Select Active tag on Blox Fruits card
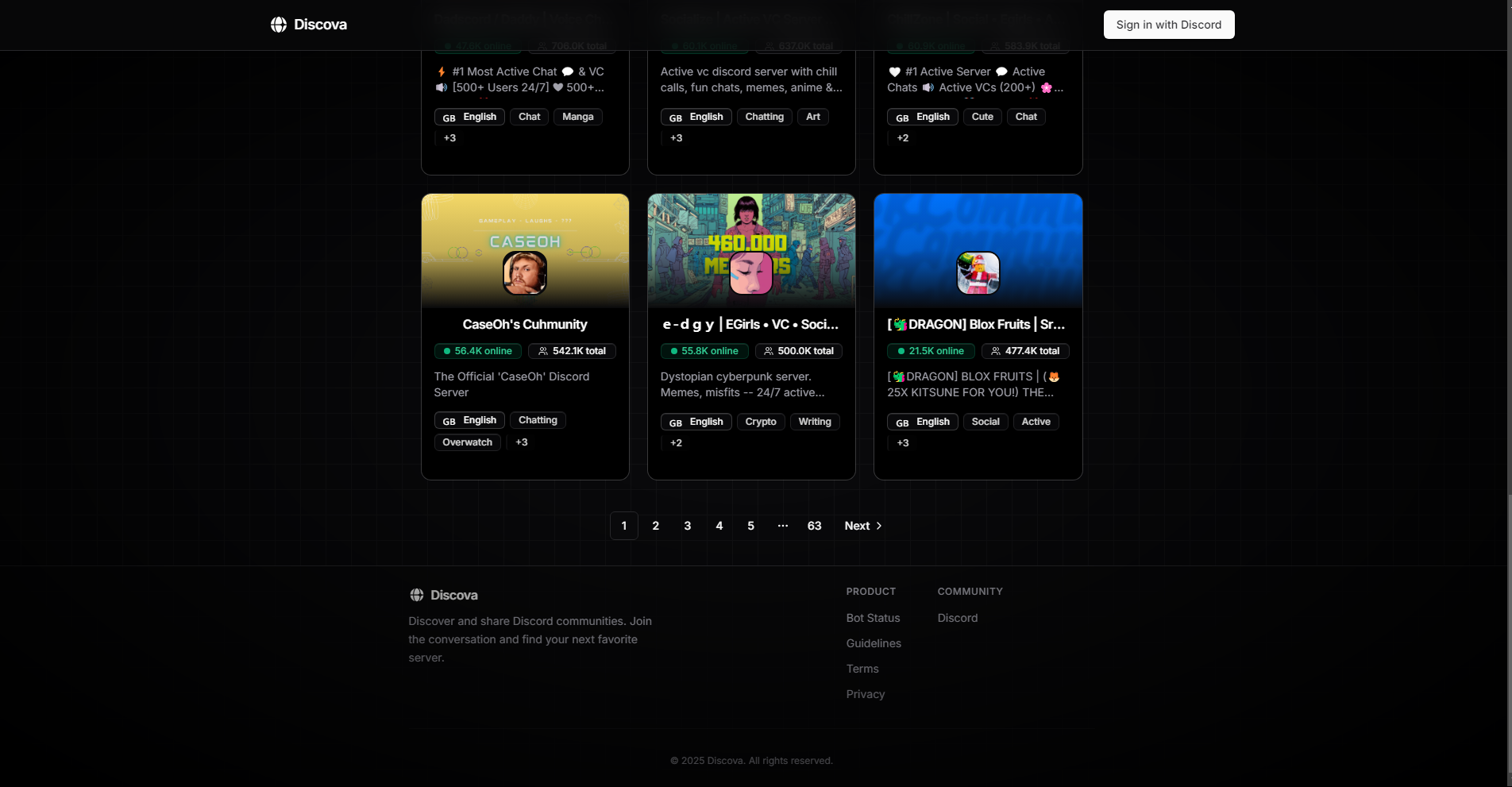 [x=1036, y=422]
